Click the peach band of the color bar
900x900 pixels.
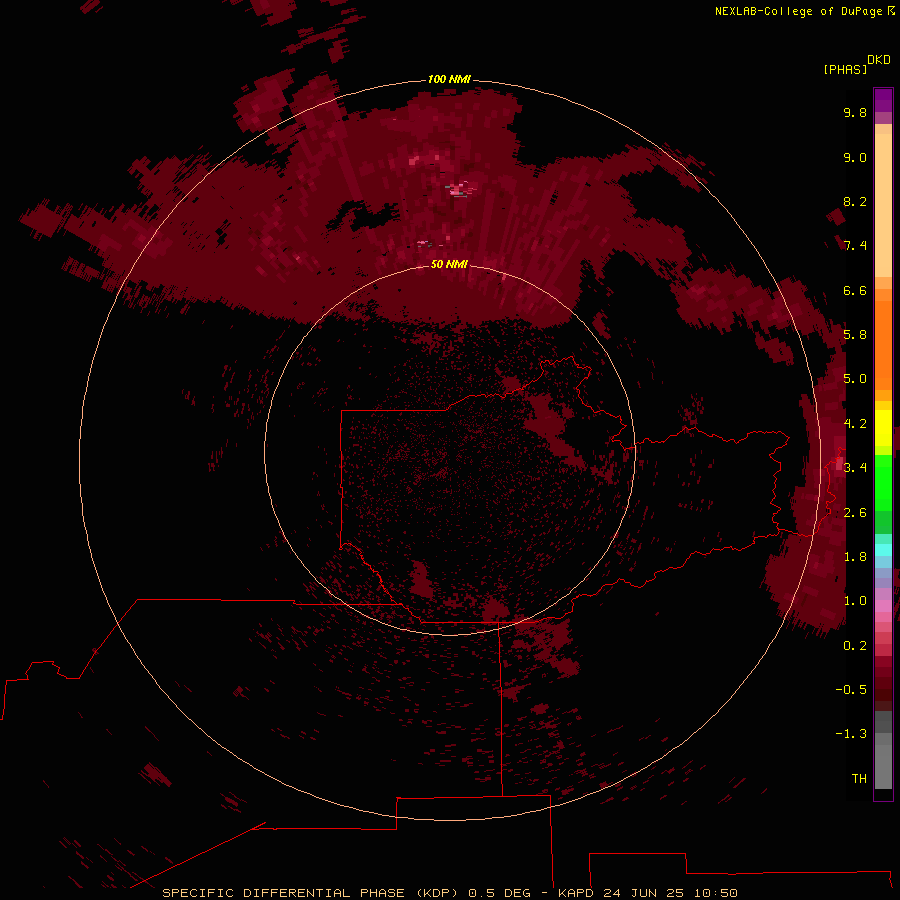(x=883, y=205)
